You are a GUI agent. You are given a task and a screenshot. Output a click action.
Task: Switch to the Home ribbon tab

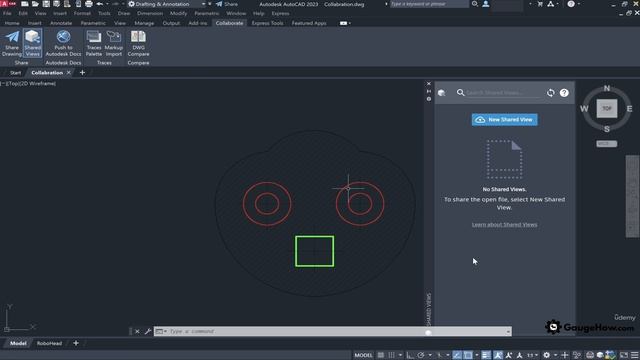(12, 23)
